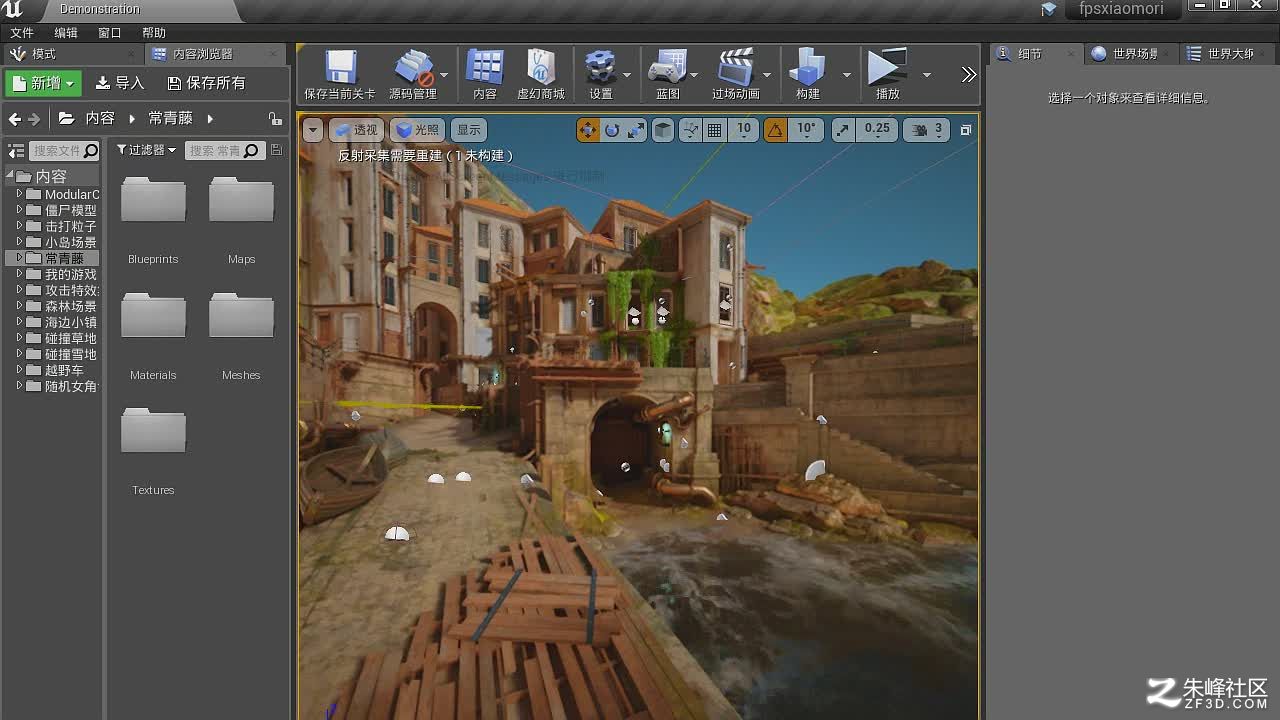Click the Perspective view mode button
The height and width of the screenshot is (720, 1280).
point(357,130)
